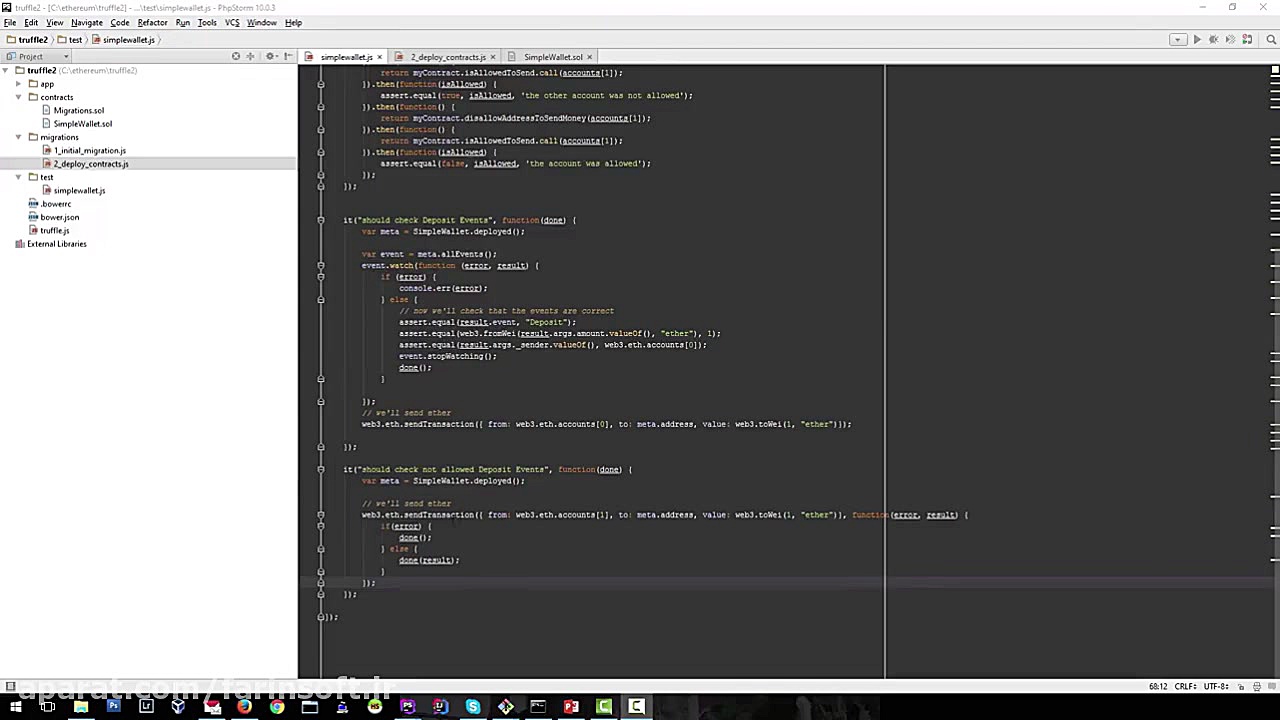This screenshot has height=720, width=1280.
Task: Hide the Project tool window
Action: (x=288, y=56)
